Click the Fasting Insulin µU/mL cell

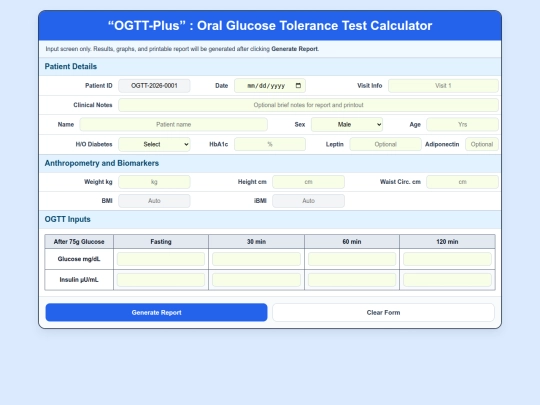coord(161,280)
